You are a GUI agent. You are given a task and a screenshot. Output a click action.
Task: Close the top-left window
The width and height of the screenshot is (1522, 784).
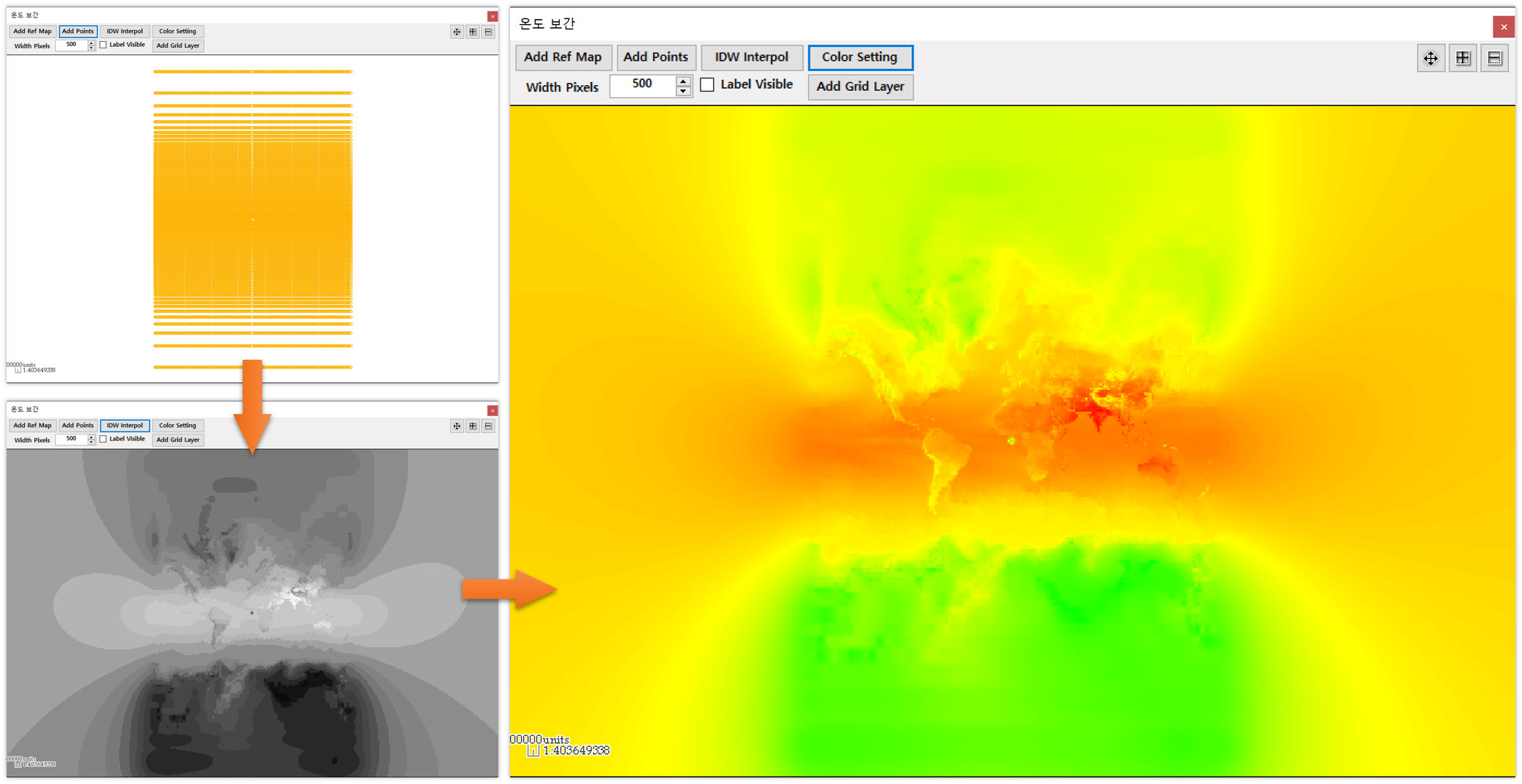click(x=492, y=16)
